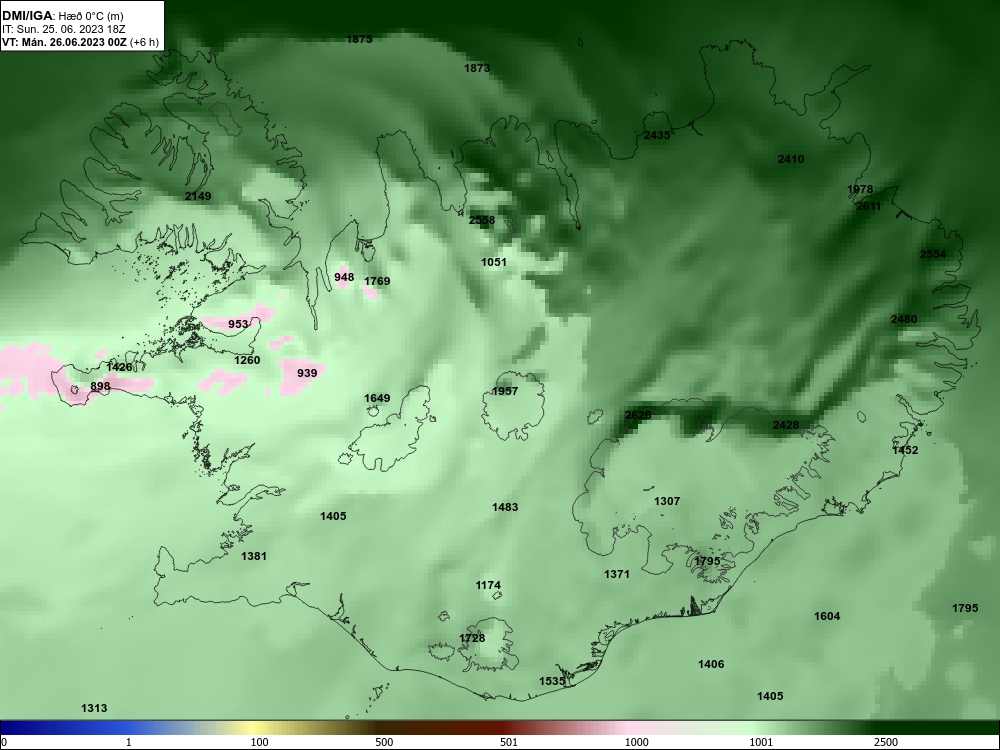Click the 1649 map value
1000x750 pixels.
tap(377, 399)
